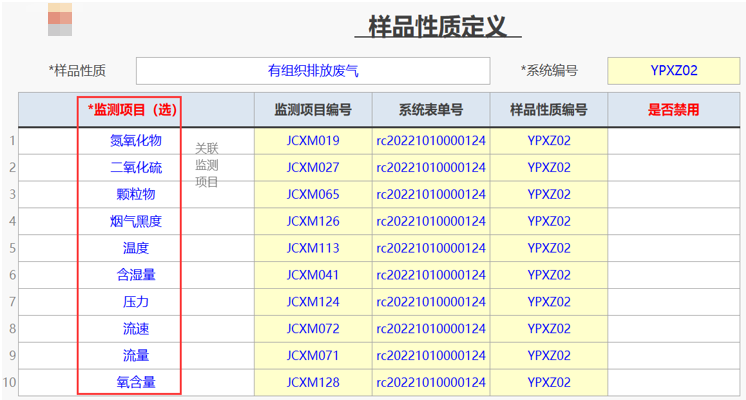Click the 监测项目编号 cell JCXM019

point(313,141)
